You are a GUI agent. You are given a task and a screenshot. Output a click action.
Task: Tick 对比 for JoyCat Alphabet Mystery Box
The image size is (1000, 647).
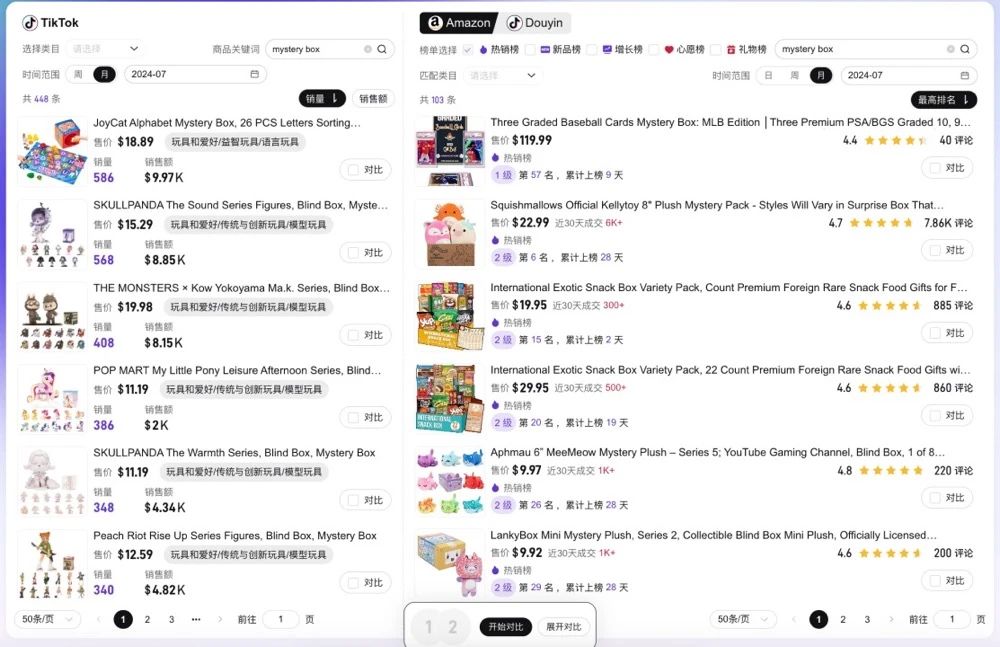352,170
